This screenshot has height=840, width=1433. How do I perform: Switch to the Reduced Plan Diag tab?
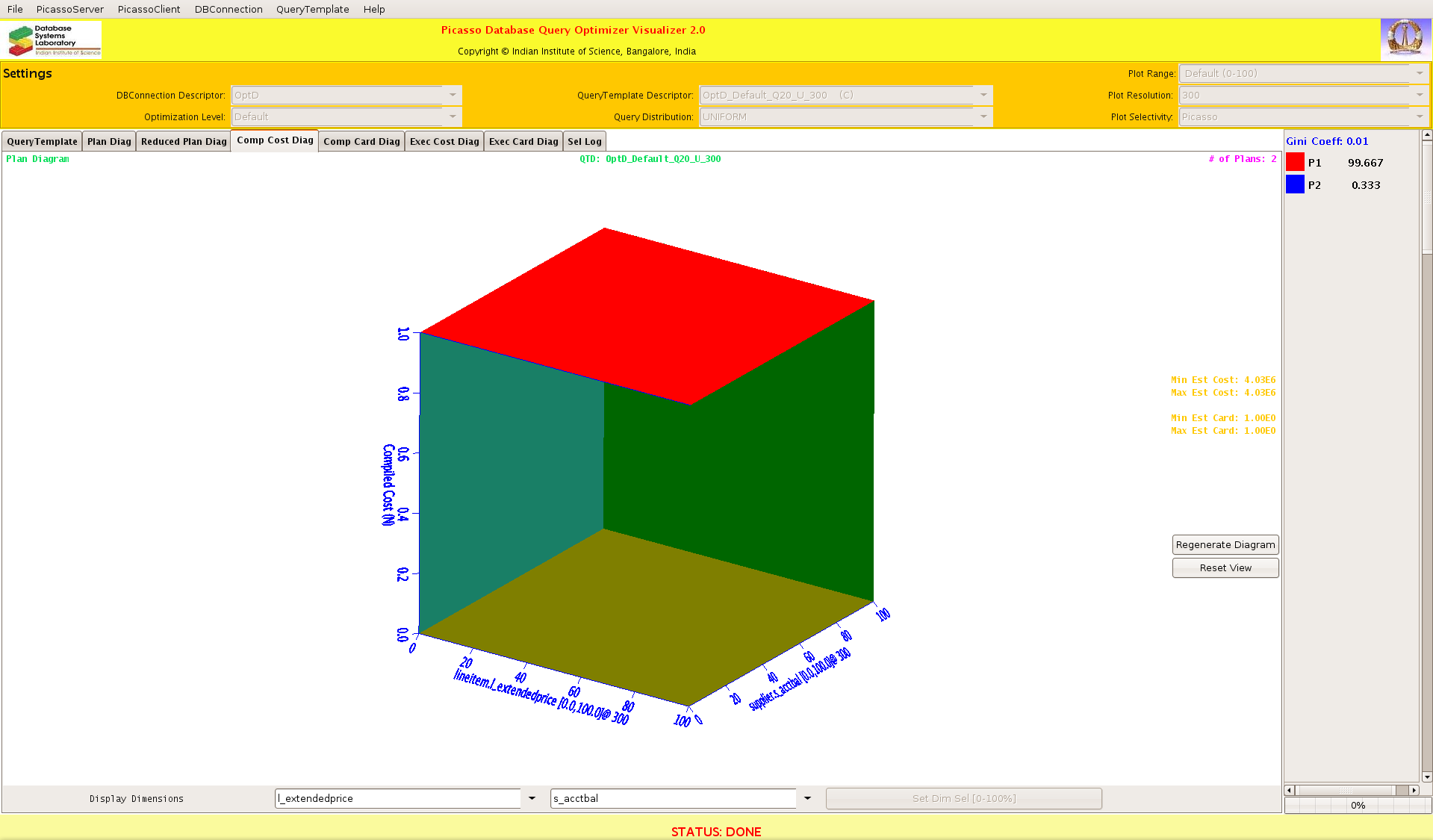point(184,141)
